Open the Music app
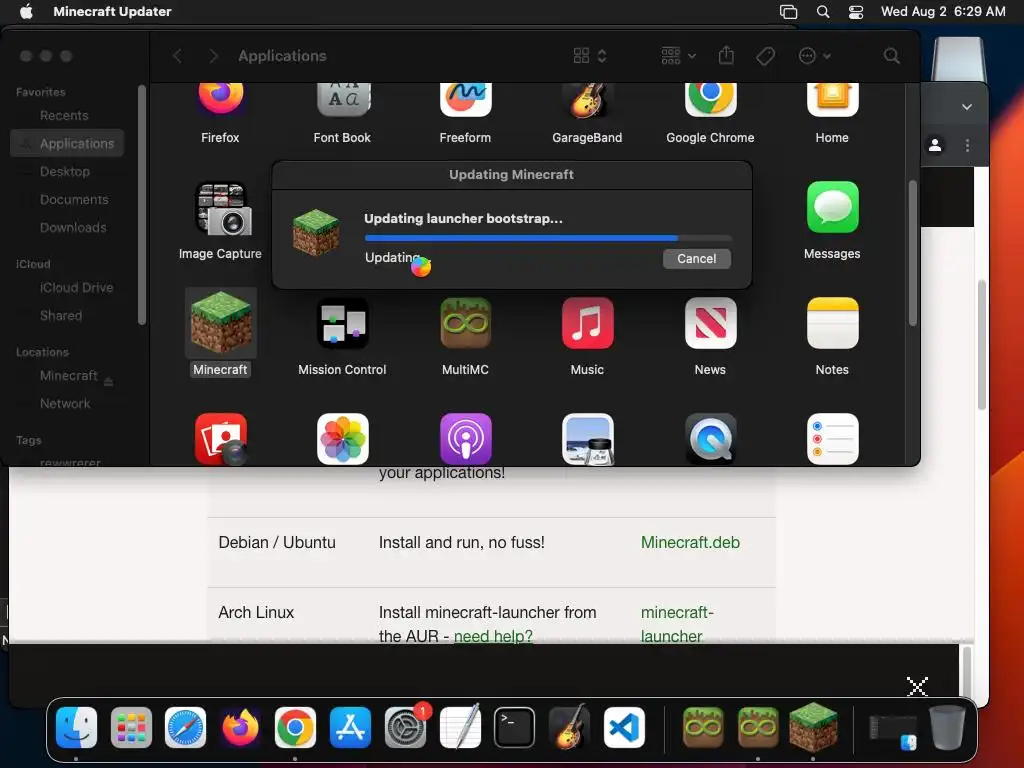Image resolution: width=1024 pixels, height=768 pixels. [x=587, y=323]
